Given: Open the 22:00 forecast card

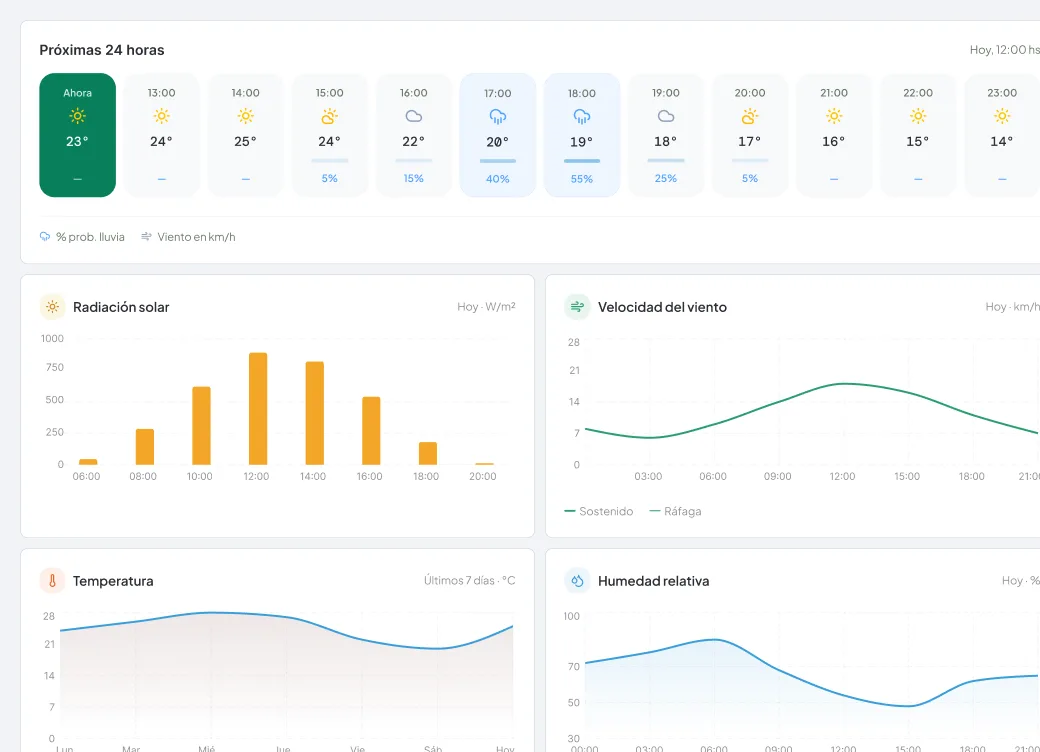Looking at the screenshot, I should point(918,135).
